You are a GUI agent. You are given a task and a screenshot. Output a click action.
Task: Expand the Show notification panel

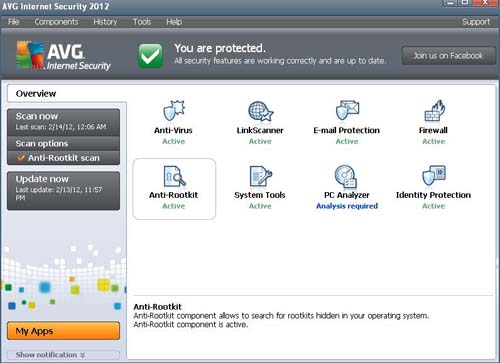63,355
